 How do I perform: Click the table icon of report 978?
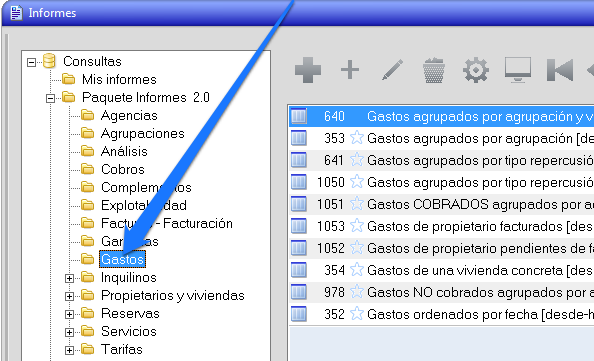coord(299,292)
